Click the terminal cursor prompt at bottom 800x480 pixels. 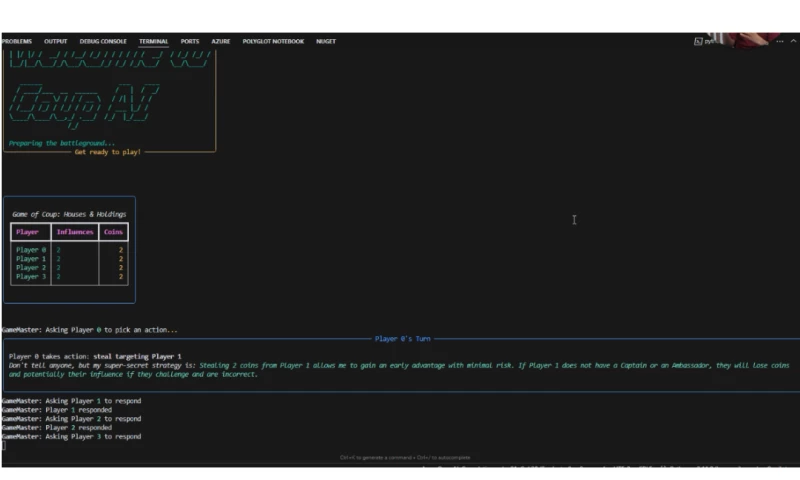(x=4, y=446)
